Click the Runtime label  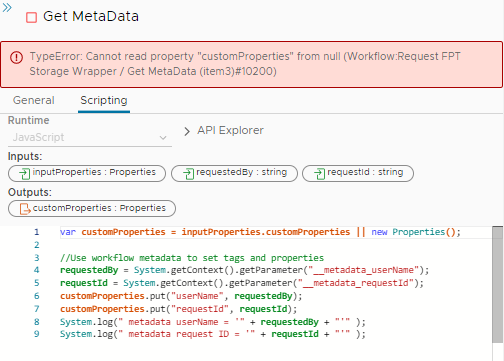29,120
